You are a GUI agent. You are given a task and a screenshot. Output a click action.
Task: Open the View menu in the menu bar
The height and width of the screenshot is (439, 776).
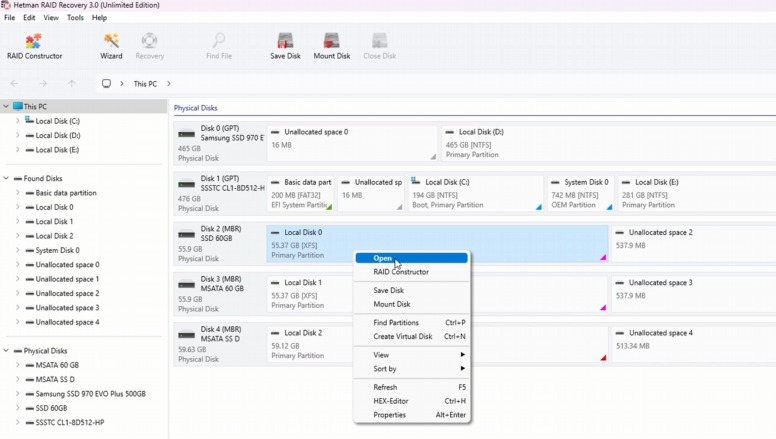pyautogui.click(x=51, y=17)
